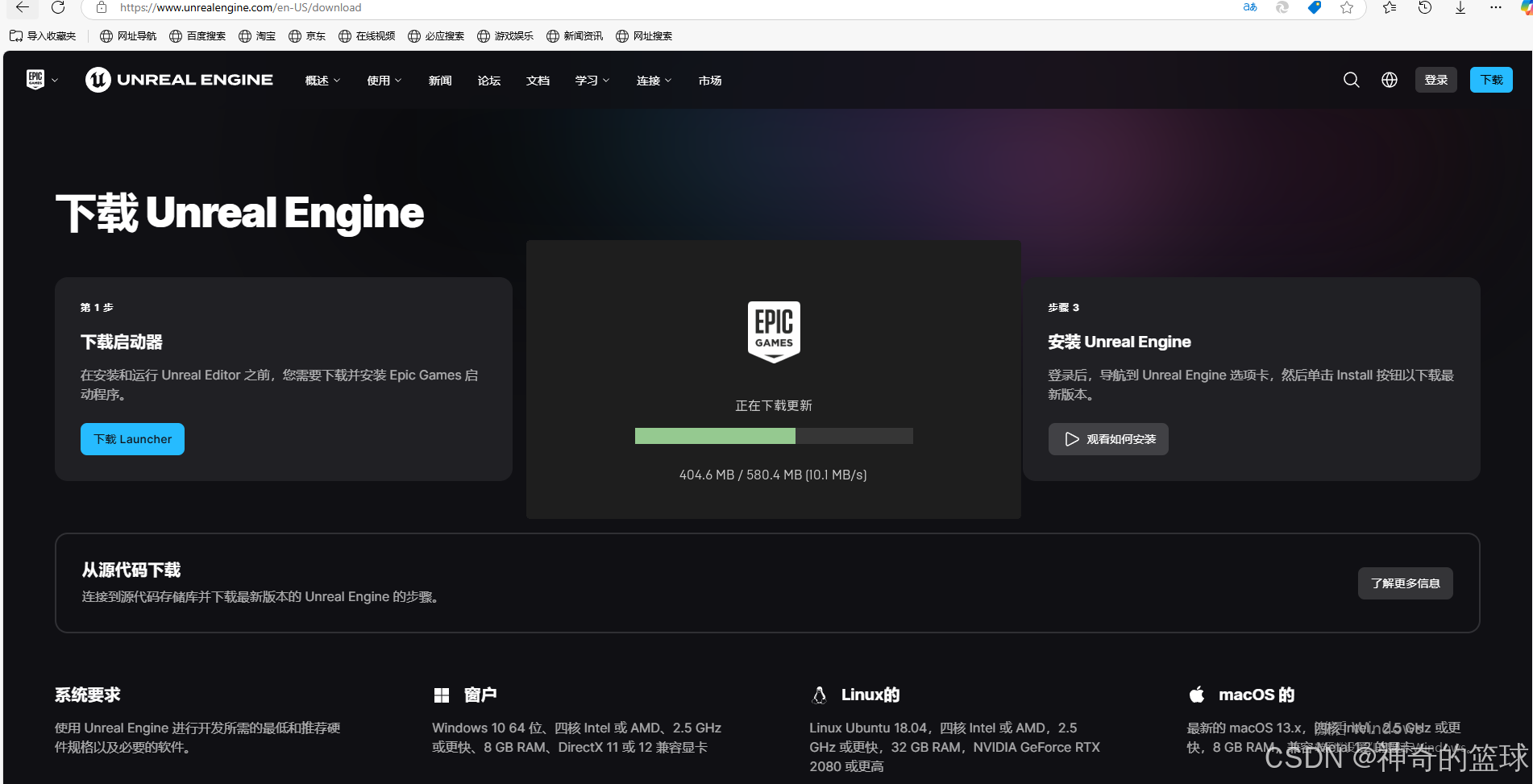Reload the page with refresh icon
This screenshot has height=784, width=1533.
58,7
